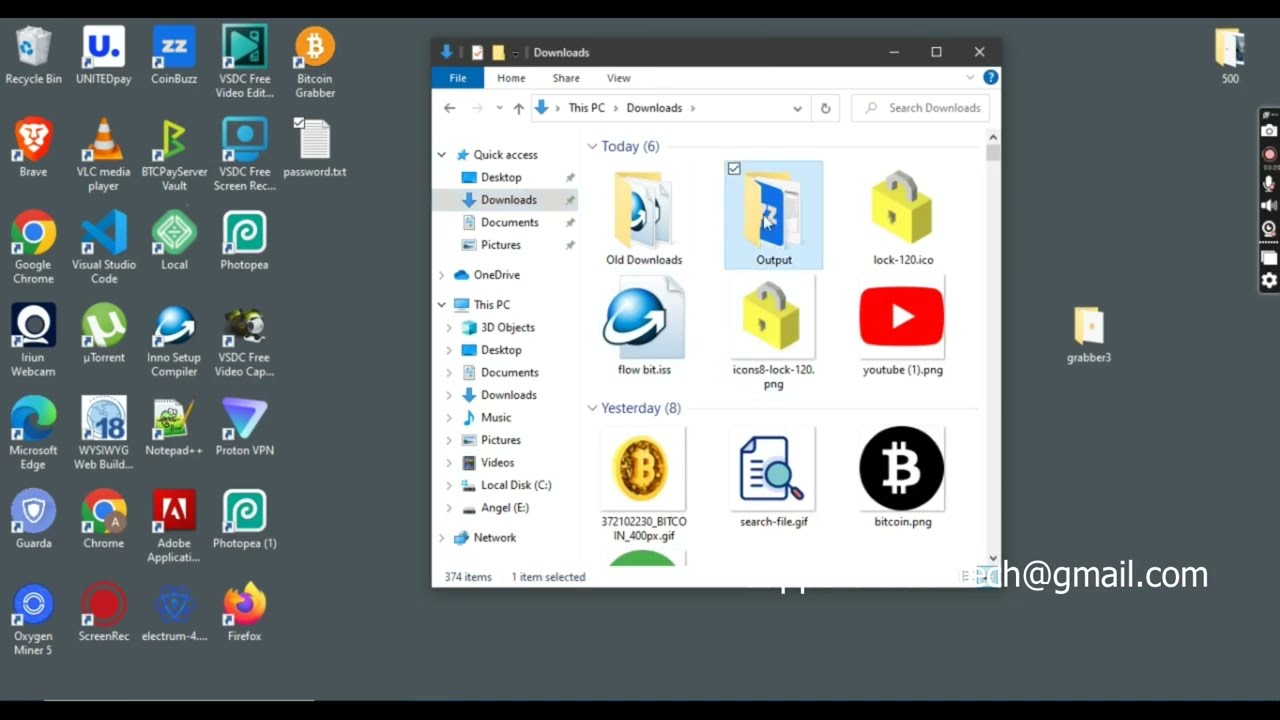The width and height of the screenshot is (1280, 720).
Task: Collapse the Yesterday (8) group
Action: (593, 408)
